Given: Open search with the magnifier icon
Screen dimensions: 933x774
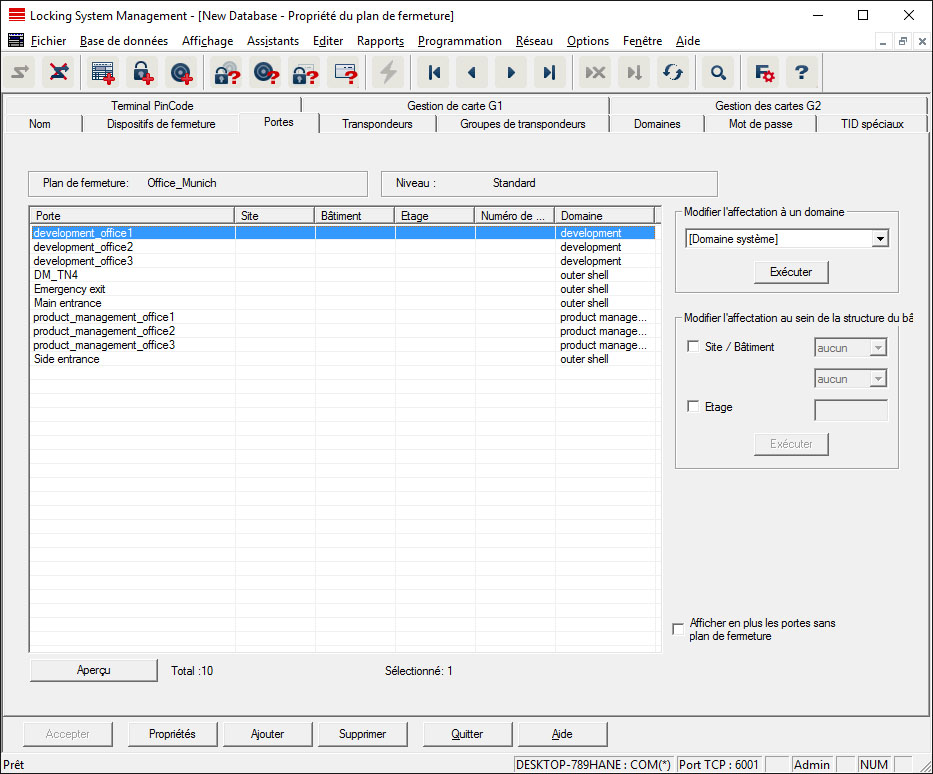Looking at the screenshot, I should click(x=717, y=72).
